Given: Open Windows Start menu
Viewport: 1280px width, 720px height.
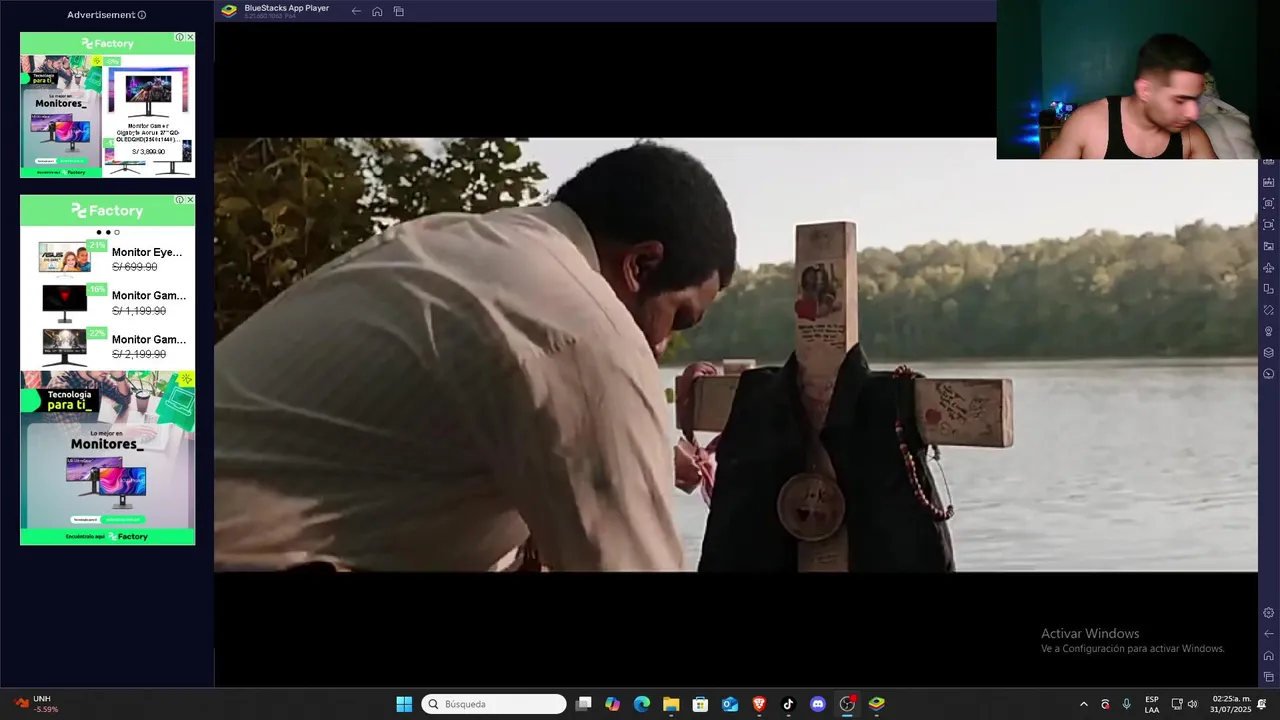Looking at the screenshot, I should click(404, 704).
